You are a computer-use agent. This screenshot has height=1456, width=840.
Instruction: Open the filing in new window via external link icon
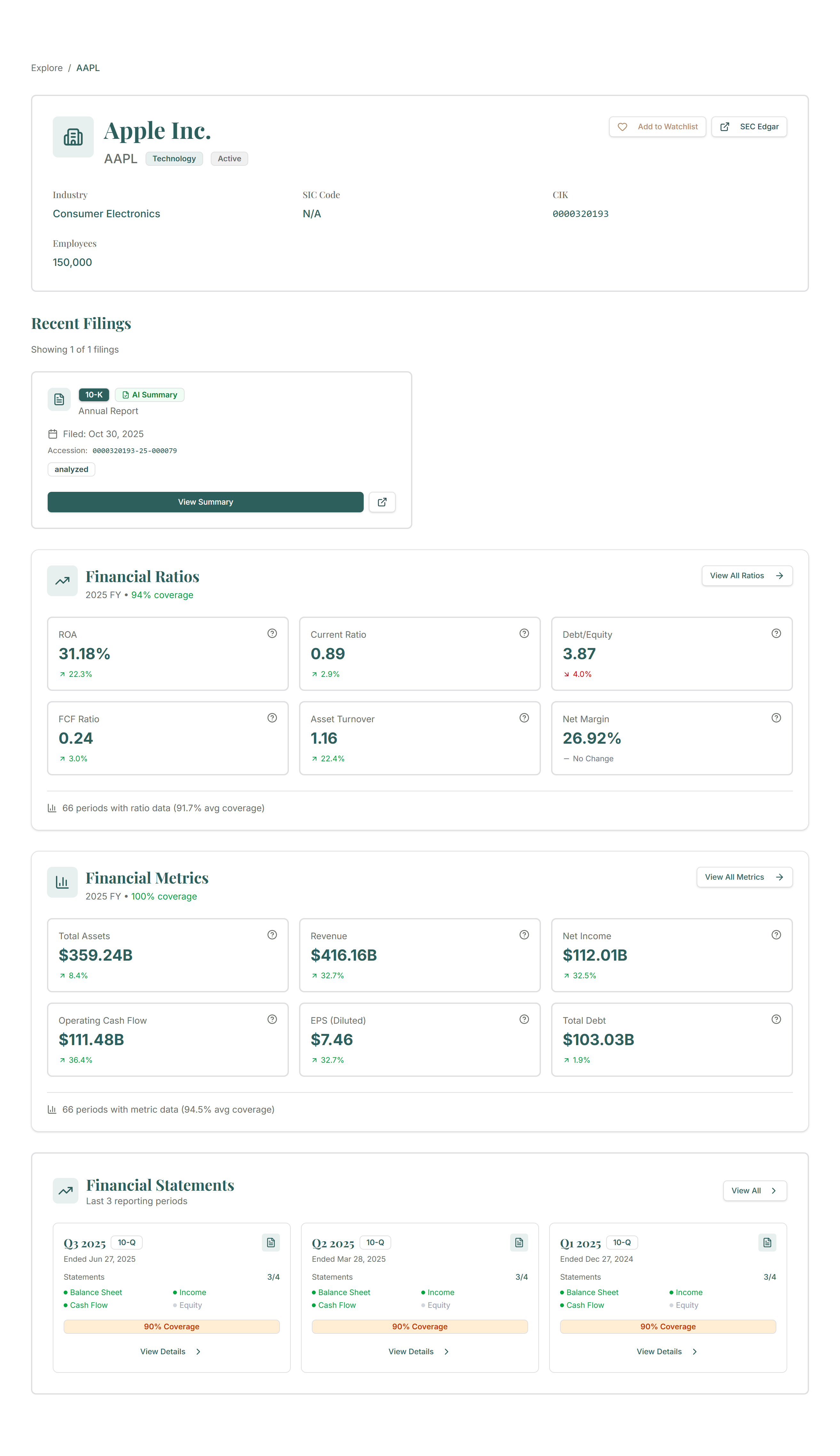tap(382, 502)
